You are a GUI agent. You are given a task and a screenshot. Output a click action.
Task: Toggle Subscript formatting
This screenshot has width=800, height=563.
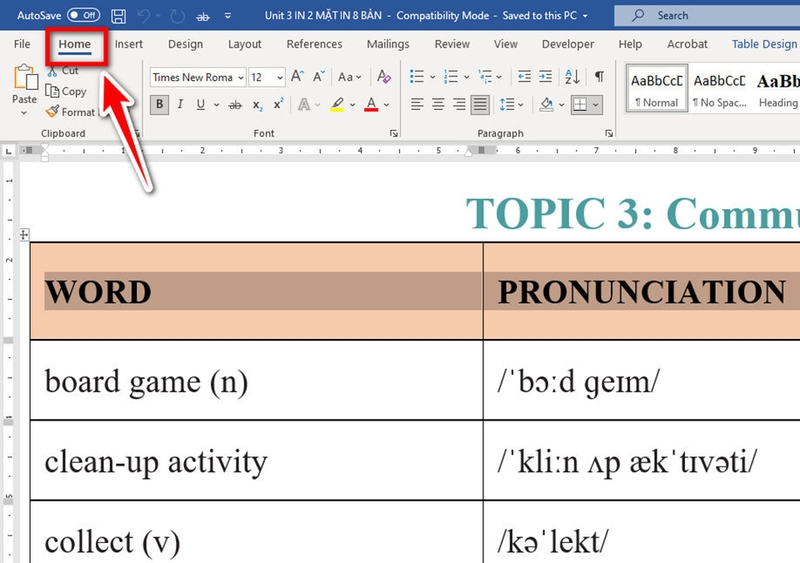(x=258, y=105)
